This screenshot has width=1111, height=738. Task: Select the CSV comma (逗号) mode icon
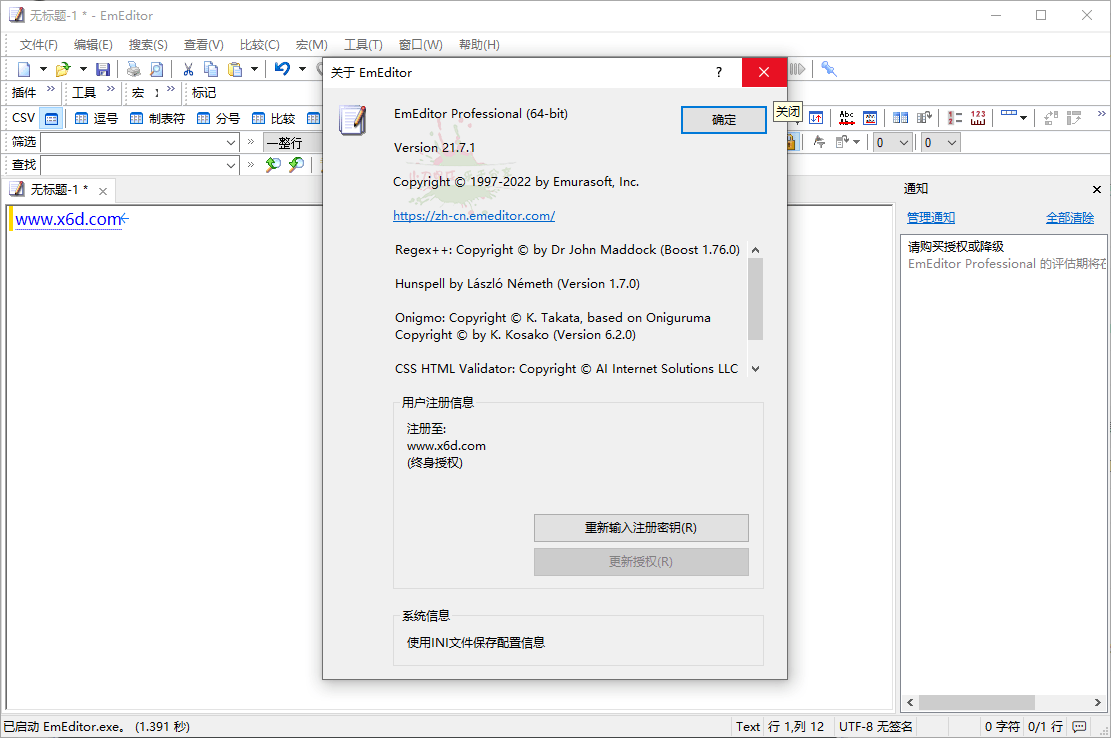[x=81, y=118]
